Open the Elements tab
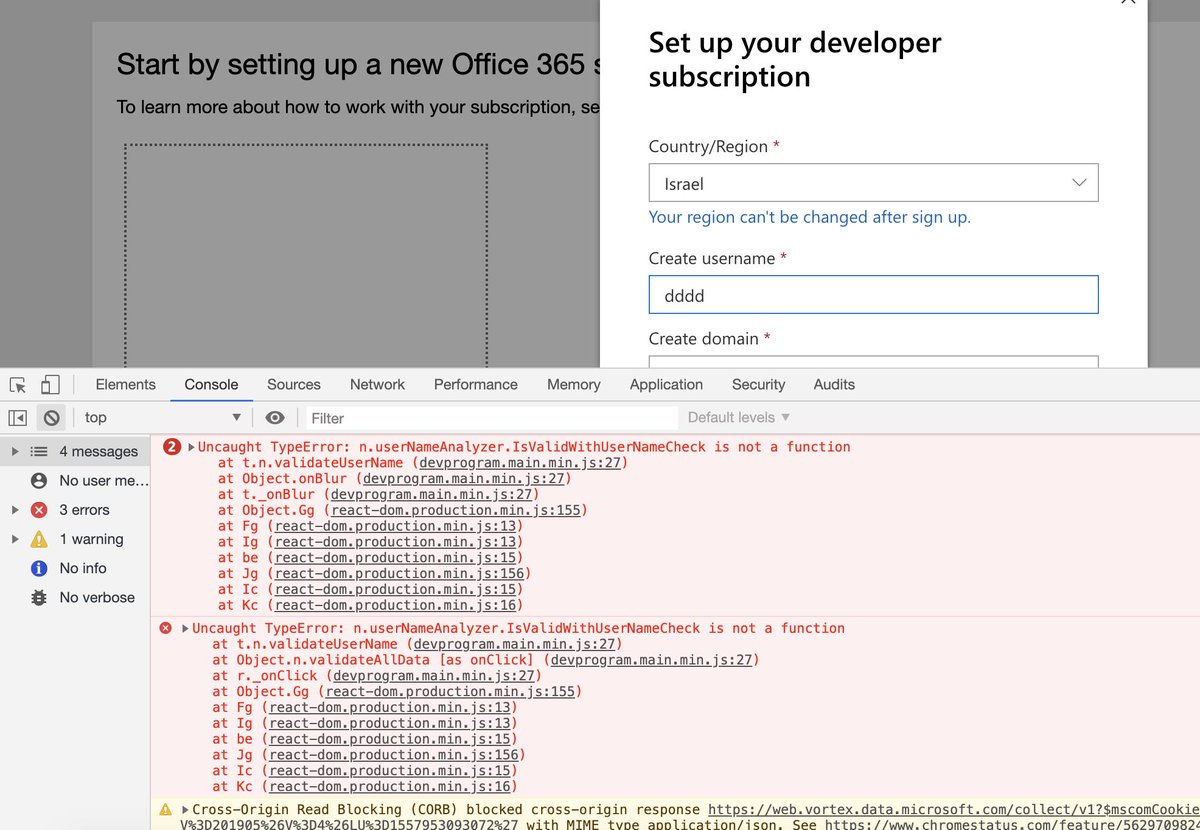This screenshot has height=830, width=1200. pyautogui.click(x=125, y=384)
